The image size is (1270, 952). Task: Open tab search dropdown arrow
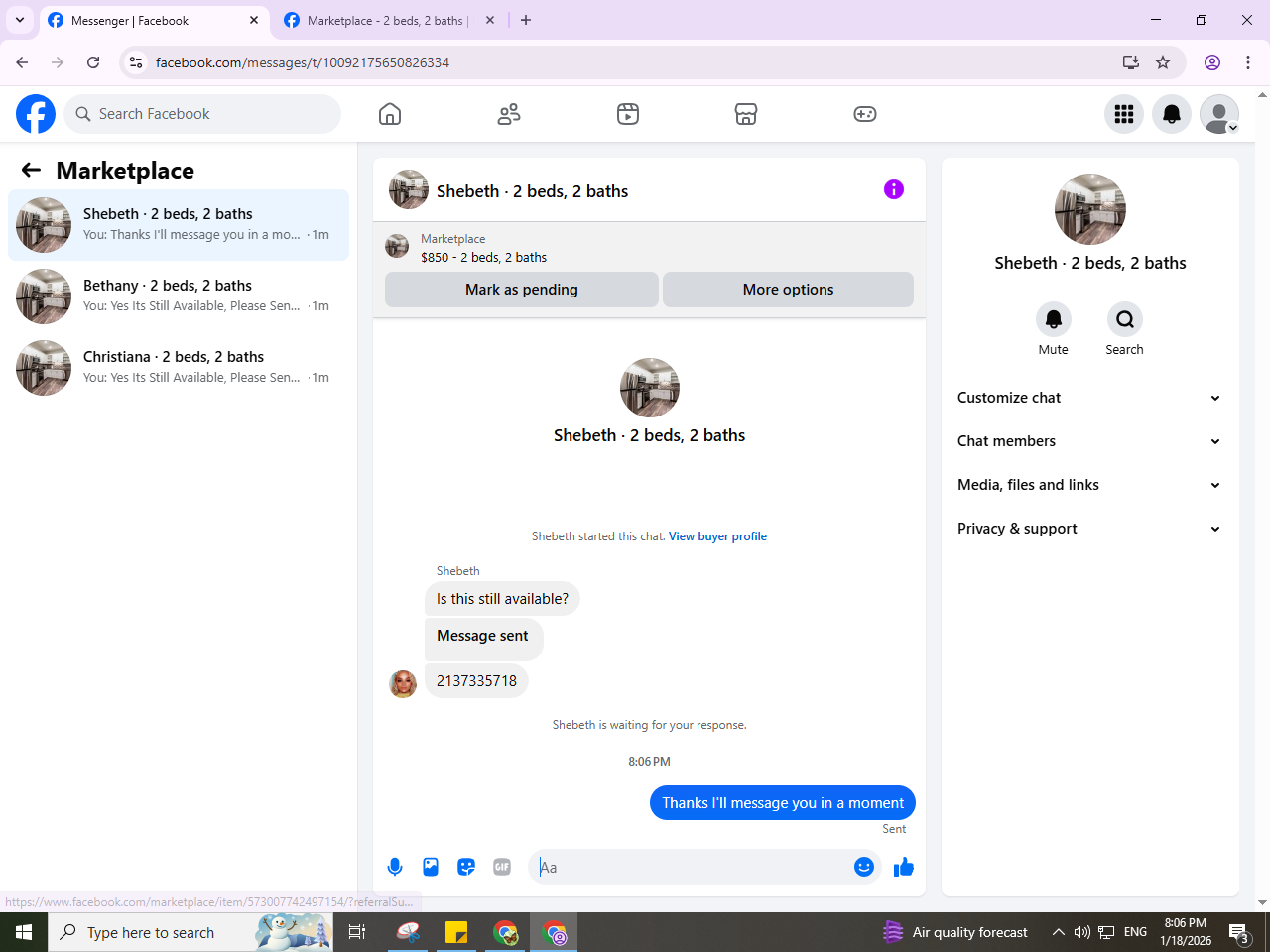tap(19, 20)
